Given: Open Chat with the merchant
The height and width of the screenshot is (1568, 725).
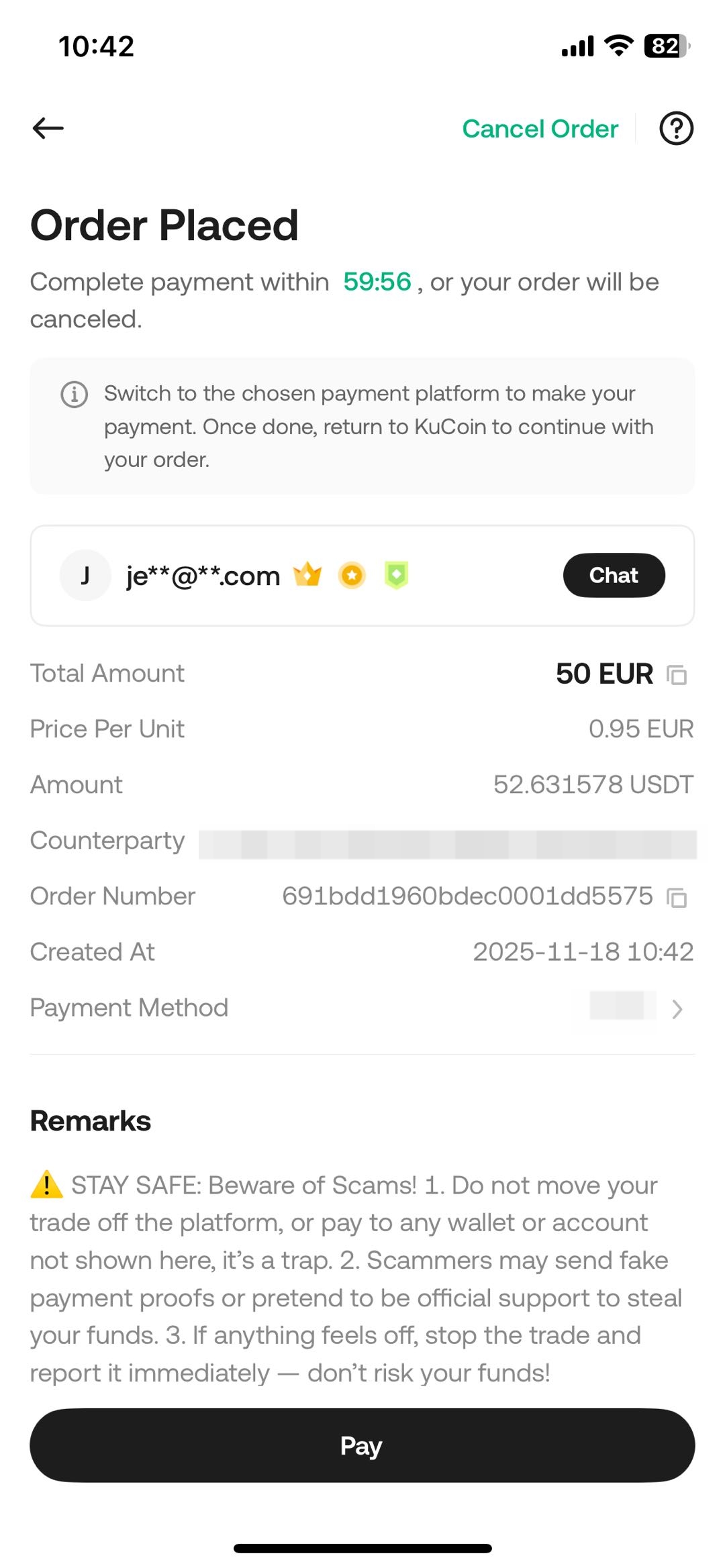Looking at the screenshot, I should (614, 575).
